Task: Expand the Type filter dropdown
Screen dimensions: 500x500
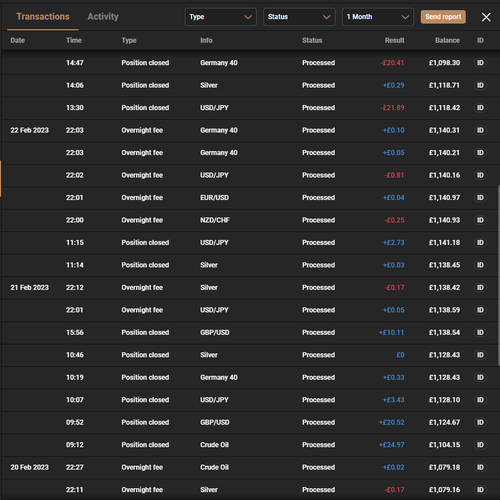Action: coord(221,17)
